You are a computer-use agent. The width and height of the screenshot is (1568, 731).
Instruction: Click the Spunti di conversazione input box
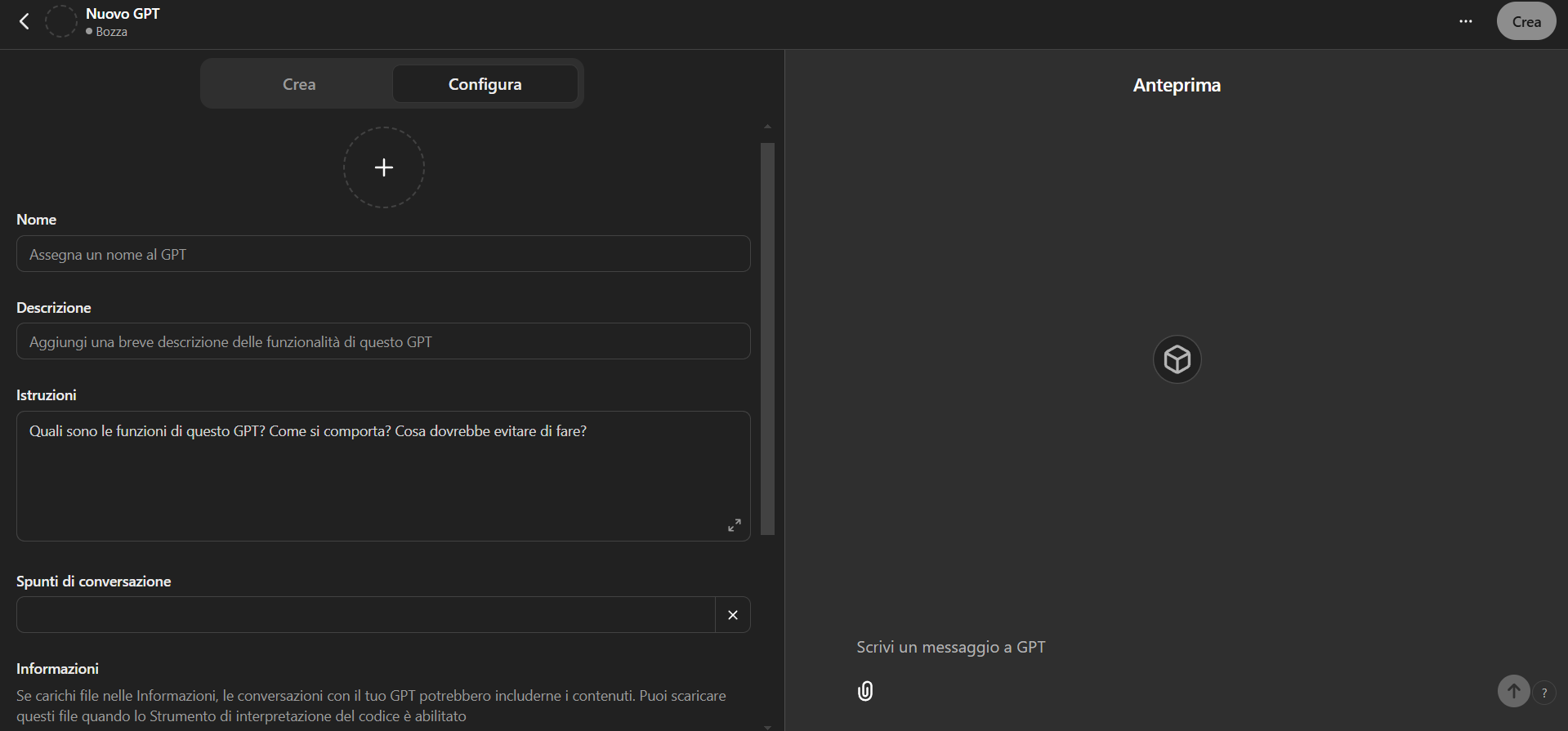pos(365,615)
